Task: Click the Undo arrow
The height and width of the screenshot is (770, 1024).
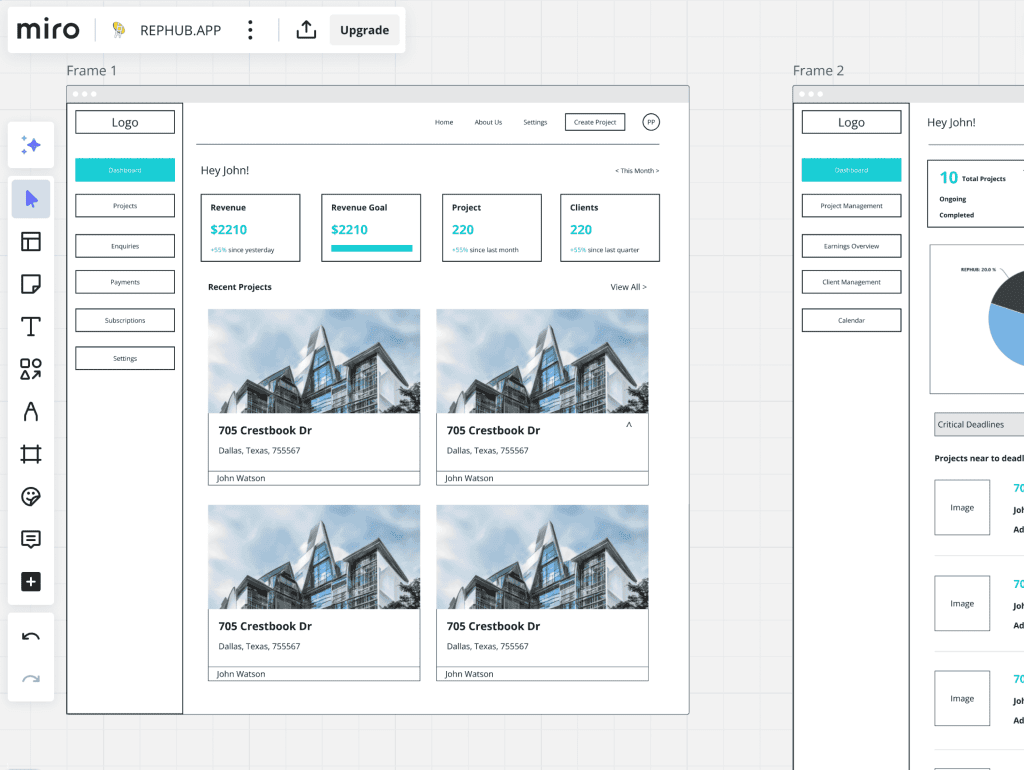Action: pos(31,637)
